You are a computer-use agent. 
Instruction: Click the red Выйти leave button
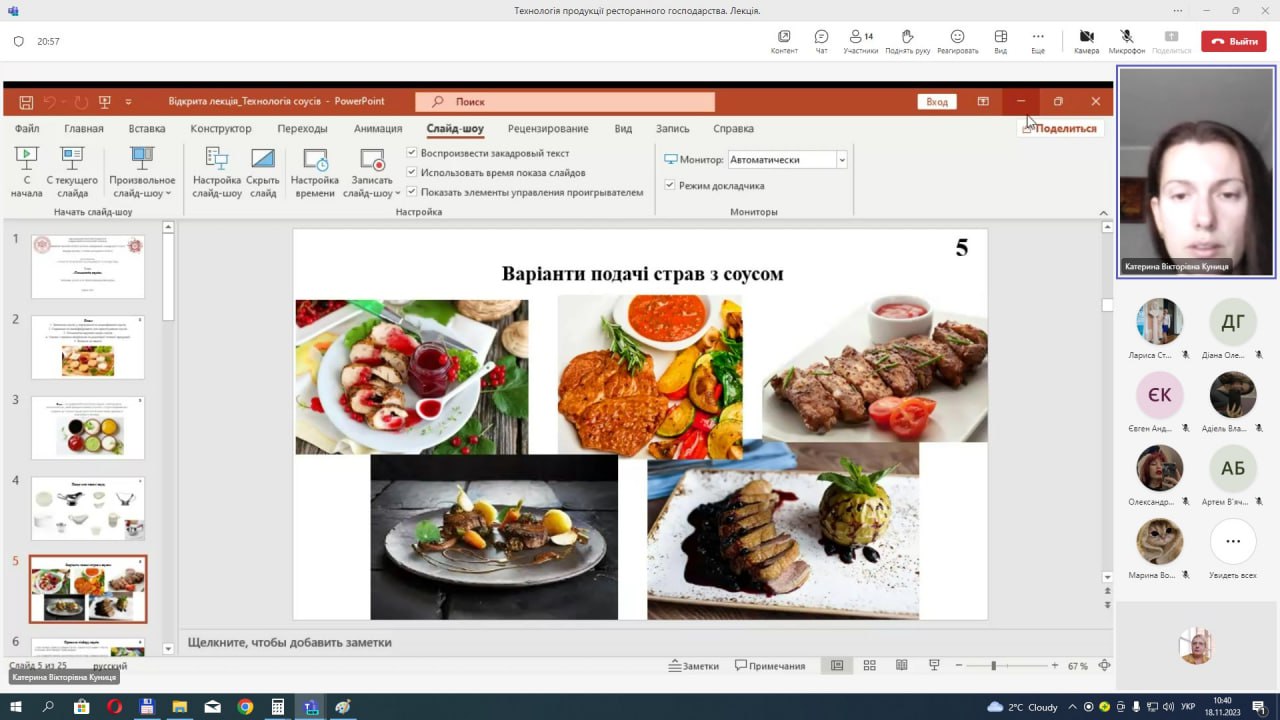[1233, 42]
